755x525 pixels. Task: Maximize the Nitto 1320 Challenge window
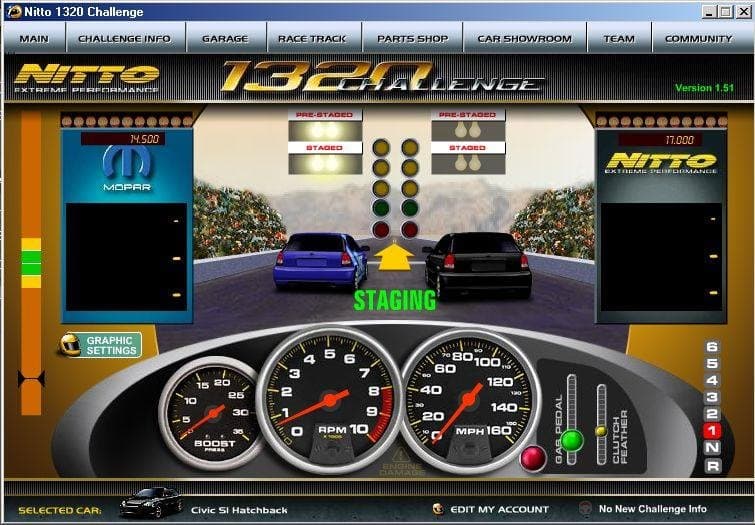[726, 12]
